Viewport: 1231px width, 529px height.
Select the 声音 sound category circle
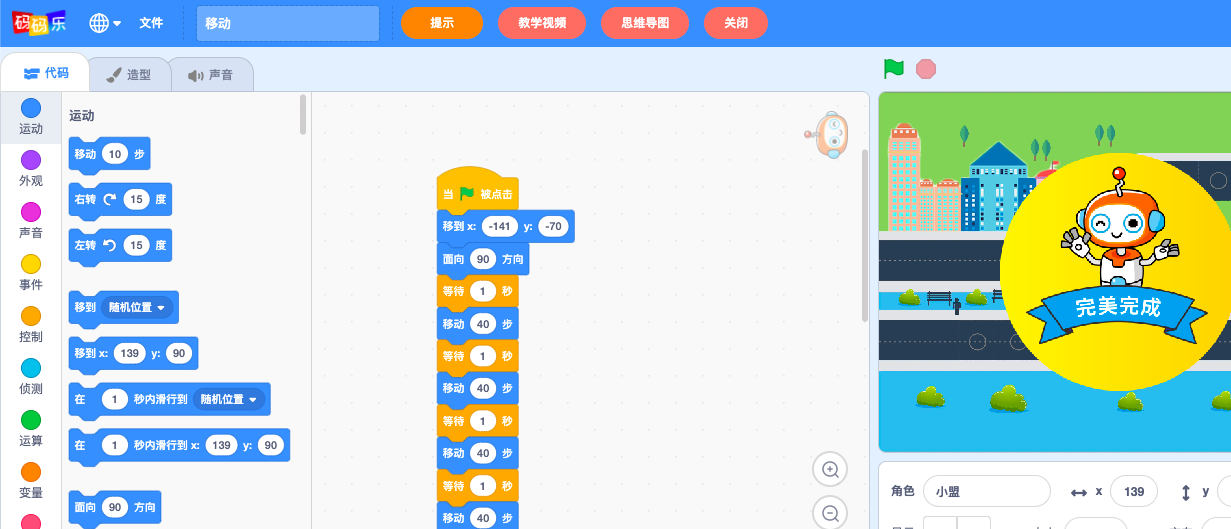31,212
